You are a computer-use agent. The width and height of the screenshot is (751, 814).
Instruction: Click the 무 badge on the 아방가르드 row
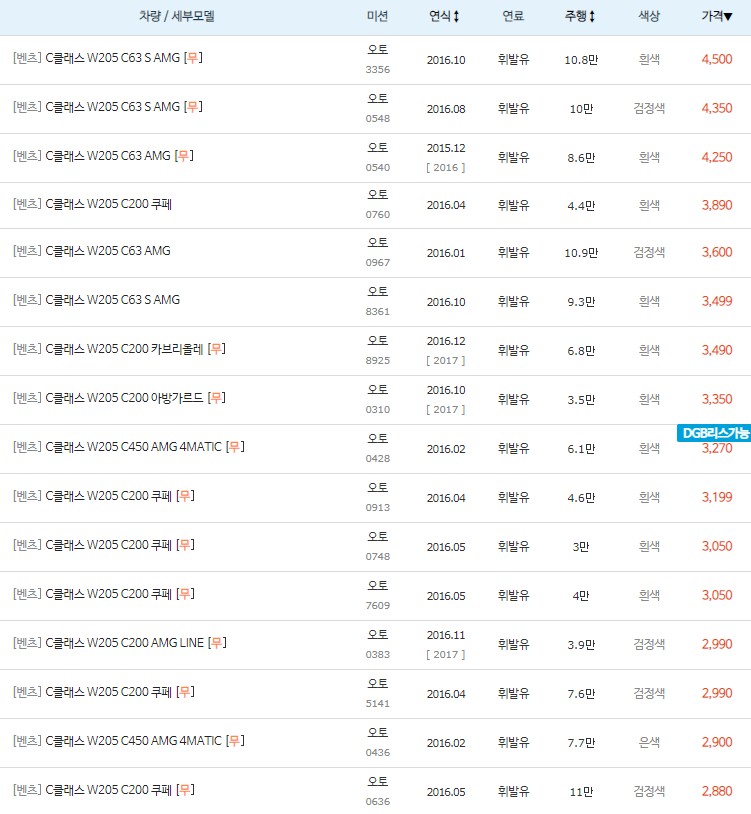click(216, 398)
